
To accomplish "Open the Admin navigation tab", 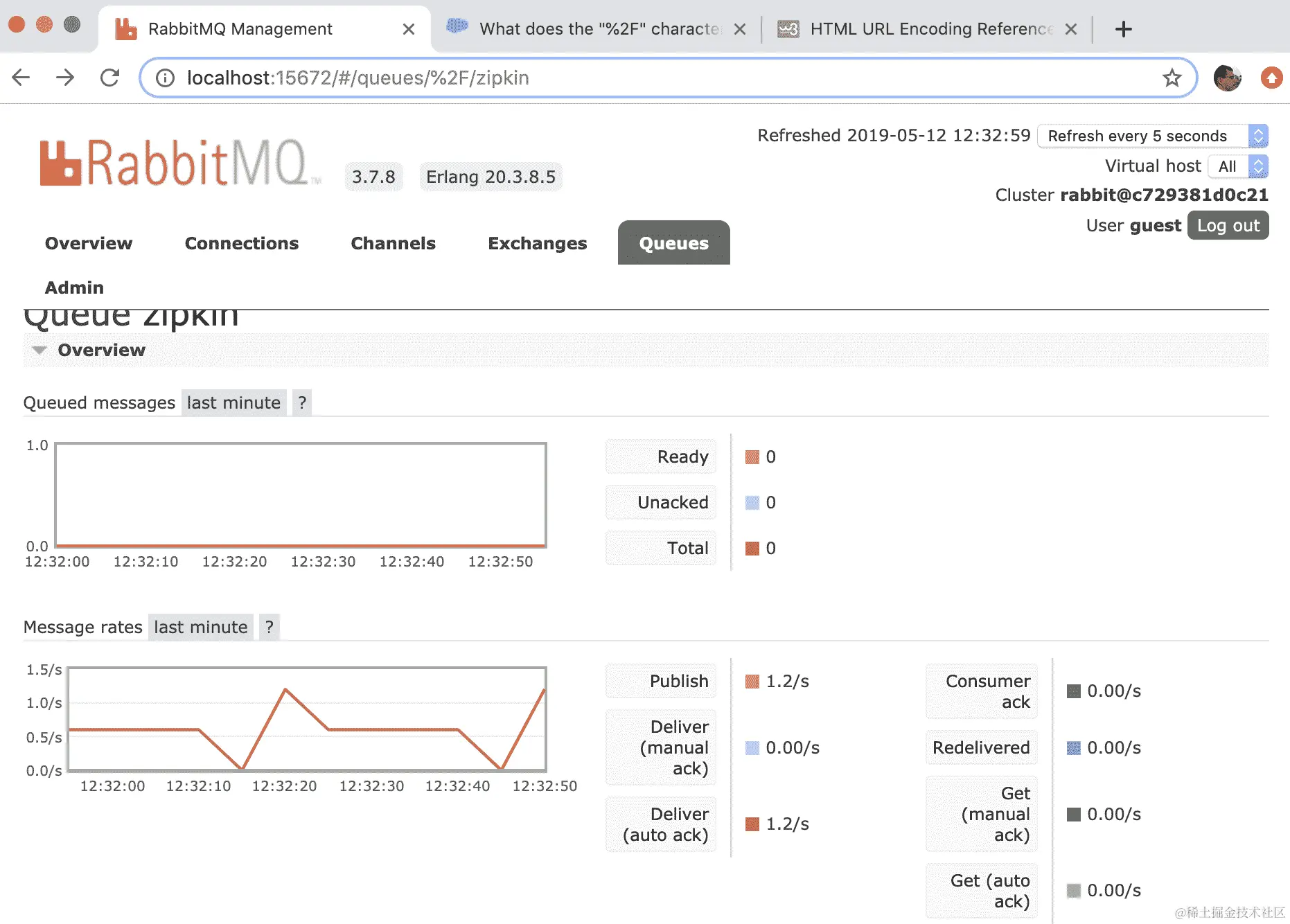I will pyautogui.click(x=74, y=287).
